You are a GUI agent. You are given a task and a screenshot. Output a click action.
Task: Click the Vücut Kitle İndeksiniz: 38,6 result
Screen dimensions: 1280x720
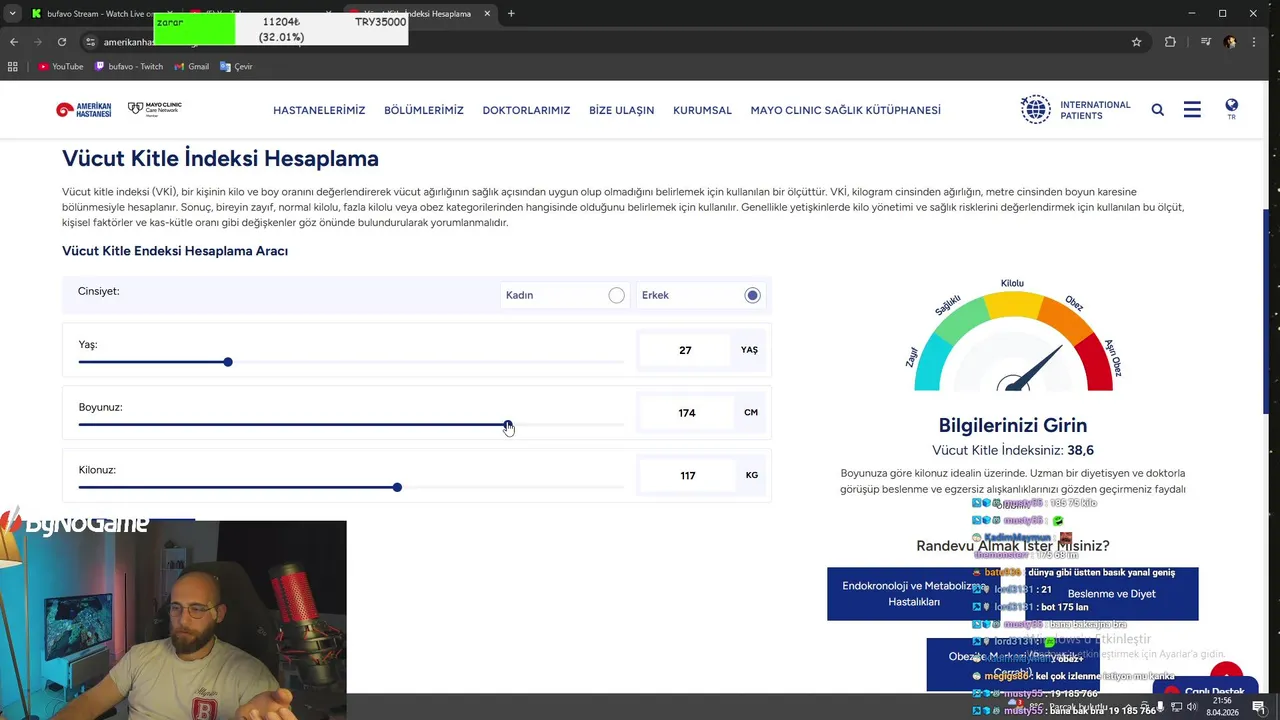[x=1012, y=450]
